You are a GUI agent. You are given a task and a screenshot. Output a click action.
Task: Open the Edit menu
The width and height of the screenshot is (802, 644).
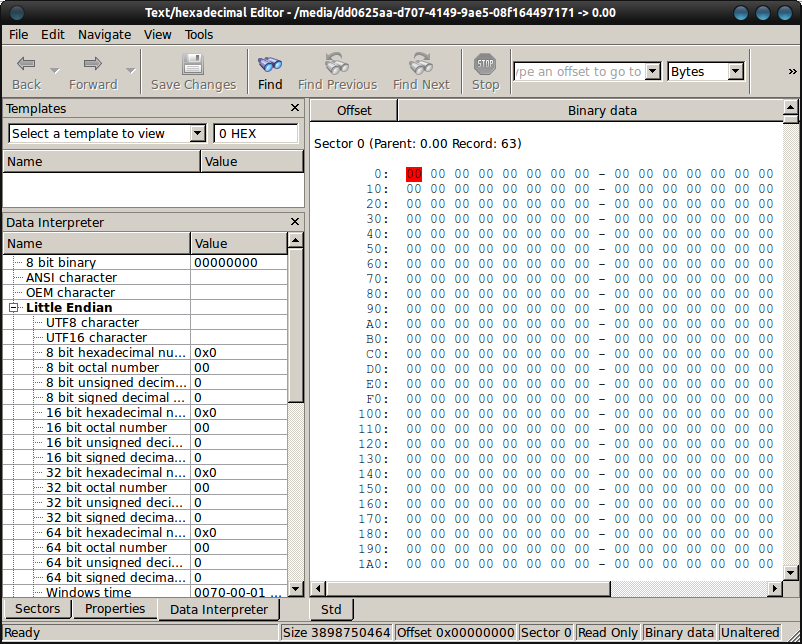tap(53, 34)
